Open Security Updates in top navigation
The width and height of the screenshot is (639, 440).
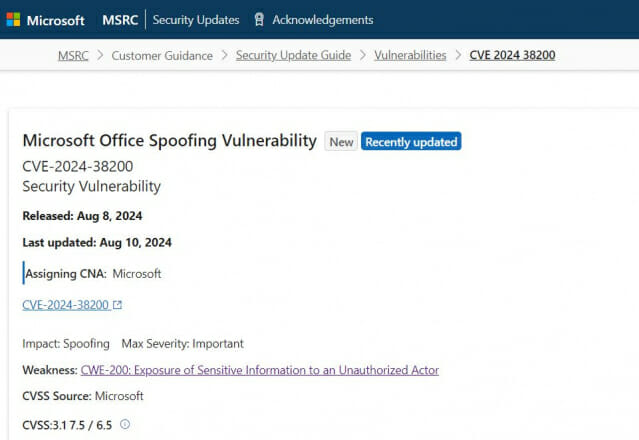click(196, 20)
